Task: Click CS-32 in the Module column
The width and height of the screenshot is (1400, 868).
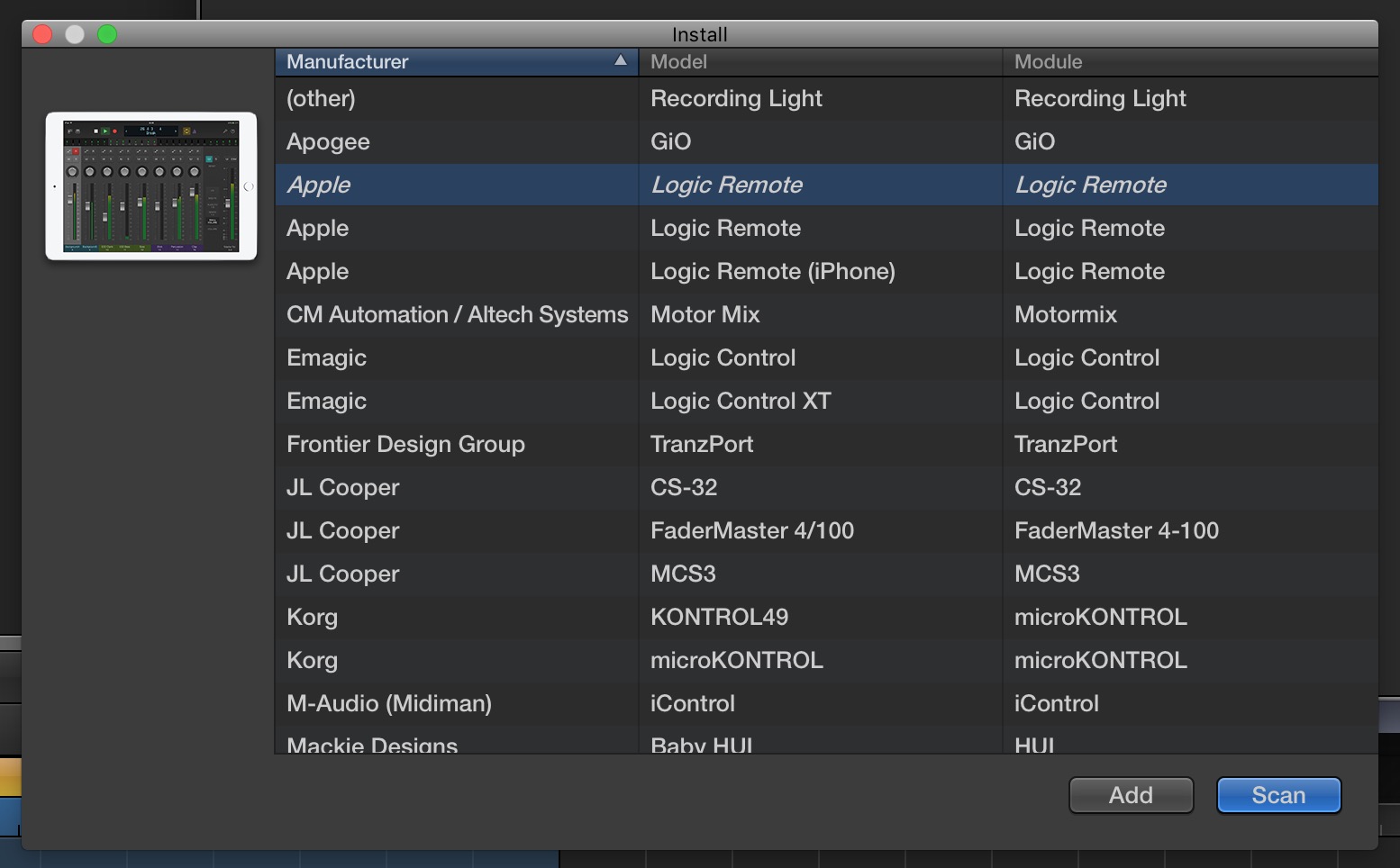Action: coord(1048,487)
